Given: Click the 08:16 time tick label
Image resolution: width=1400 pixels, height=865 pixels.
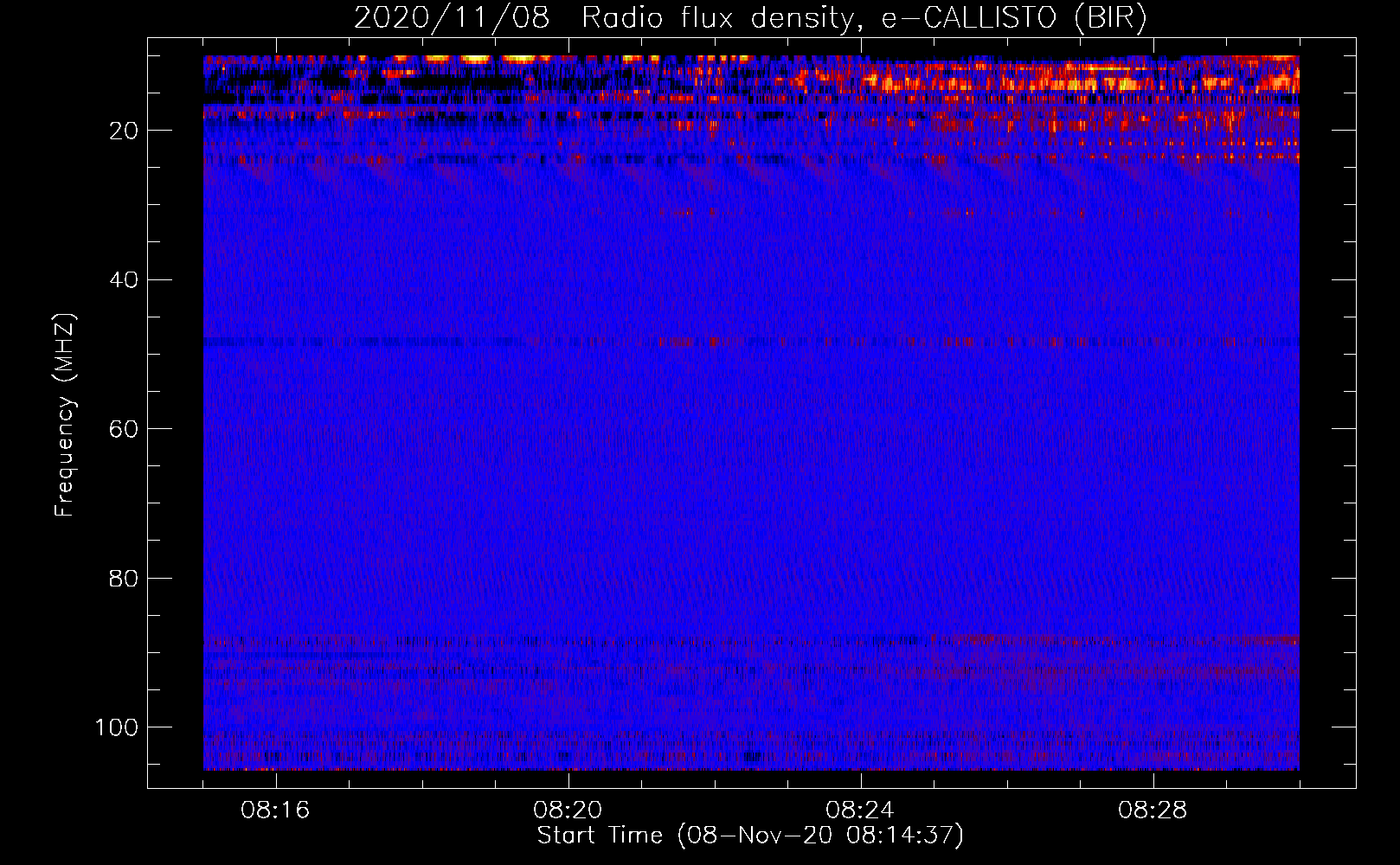Looking at the screenshot, I should tap(275, 811).
